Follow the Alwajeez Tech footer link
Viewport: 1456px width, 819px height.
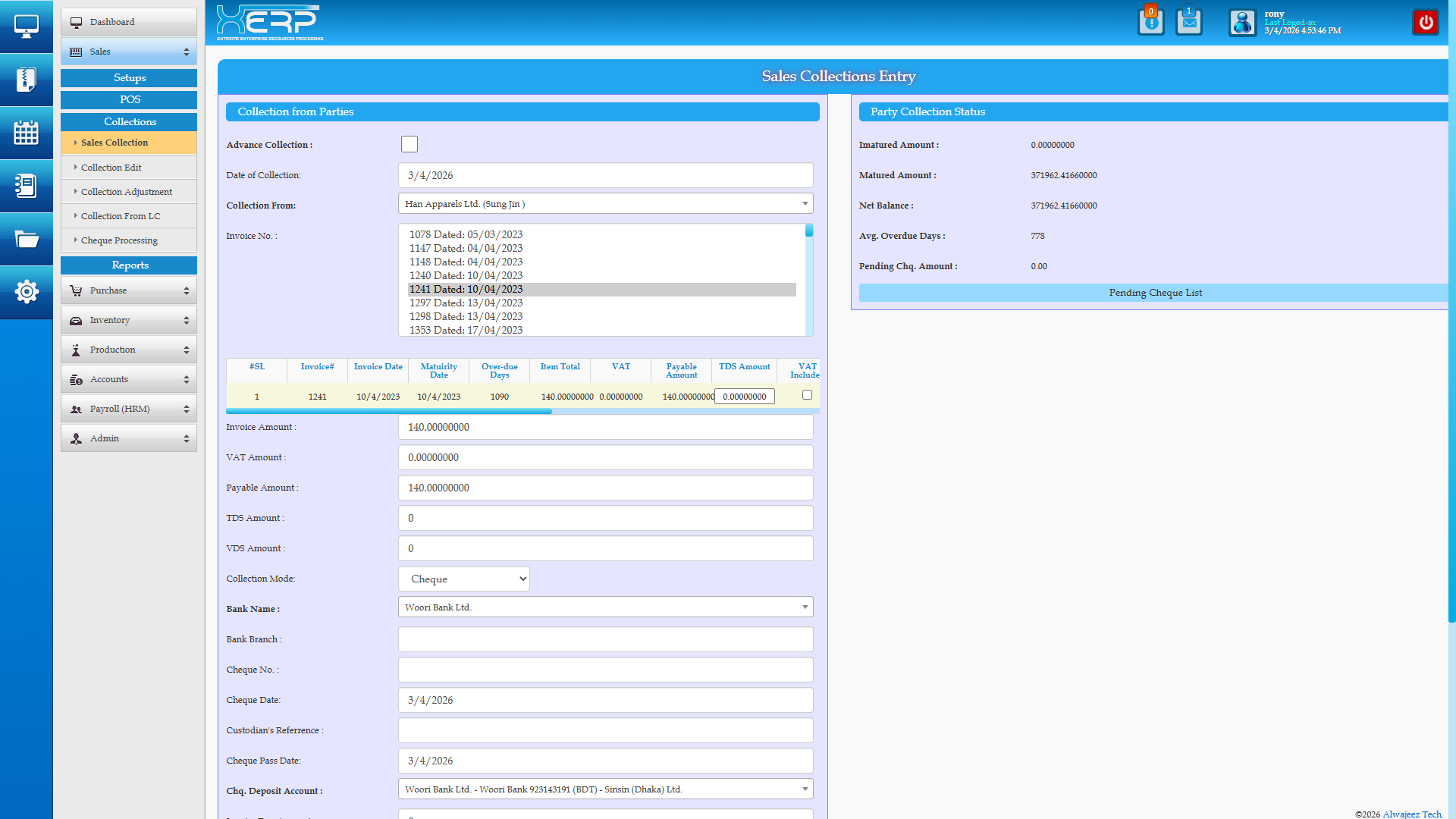pyautogui.click(x=1411, y=814)
